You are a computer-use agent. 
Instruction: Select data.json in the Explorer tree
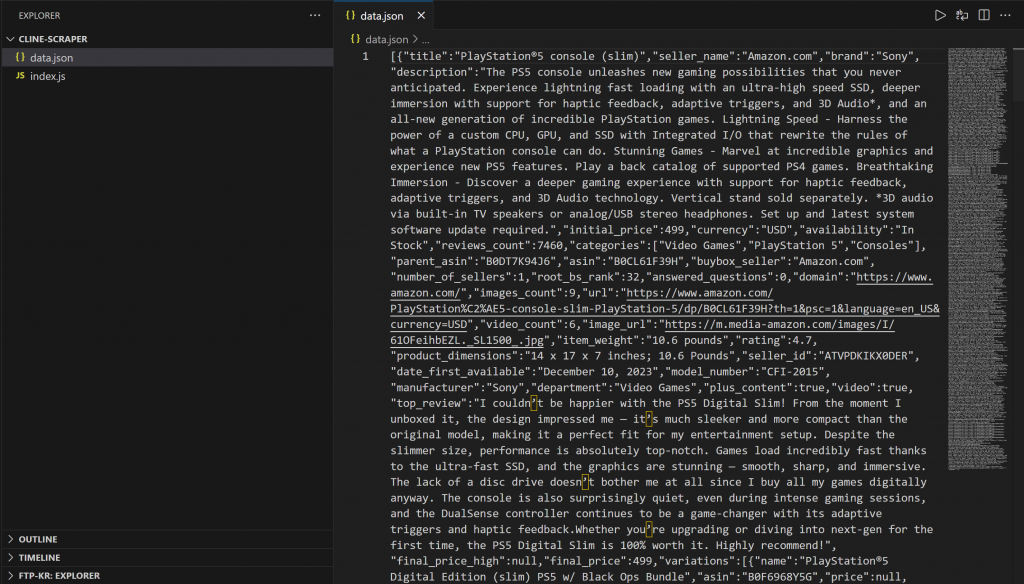click(x=167, y=57)
